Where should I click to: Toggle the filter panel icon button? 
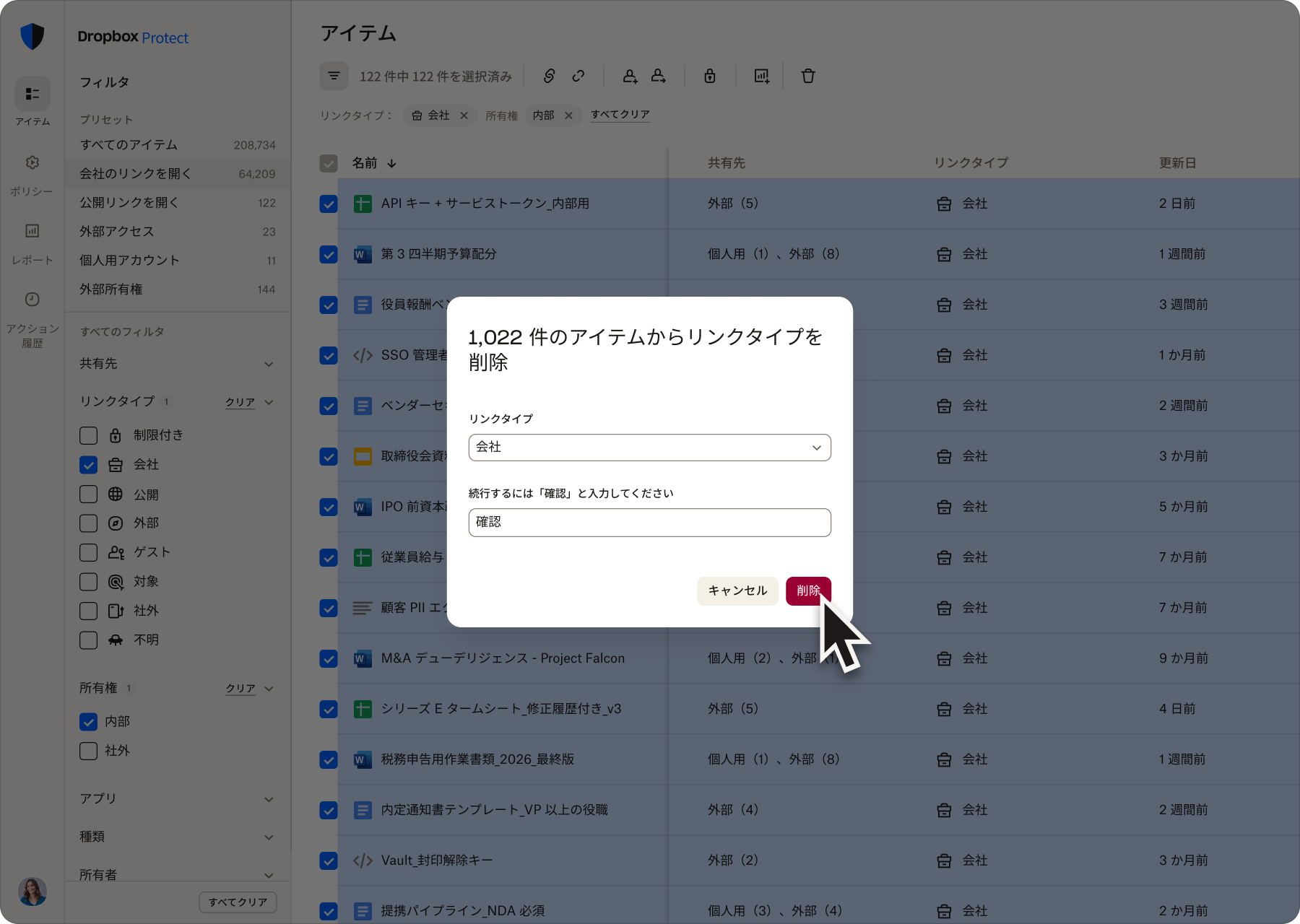click(x=334, y=76)
